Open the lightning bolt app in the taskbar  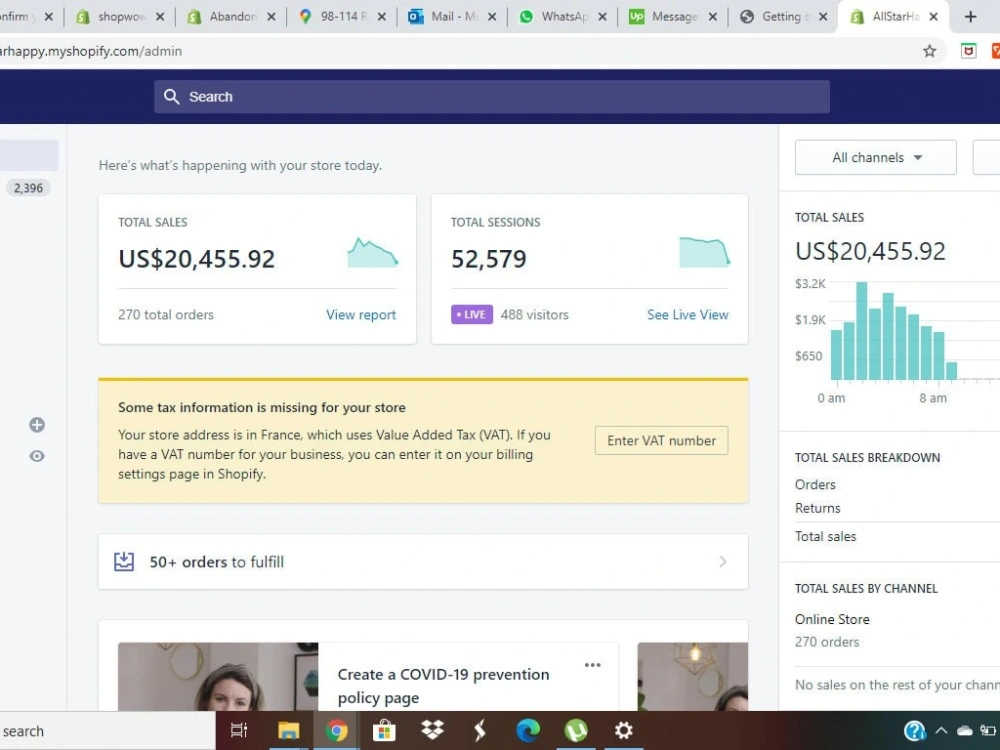click(x=480, y=730)
